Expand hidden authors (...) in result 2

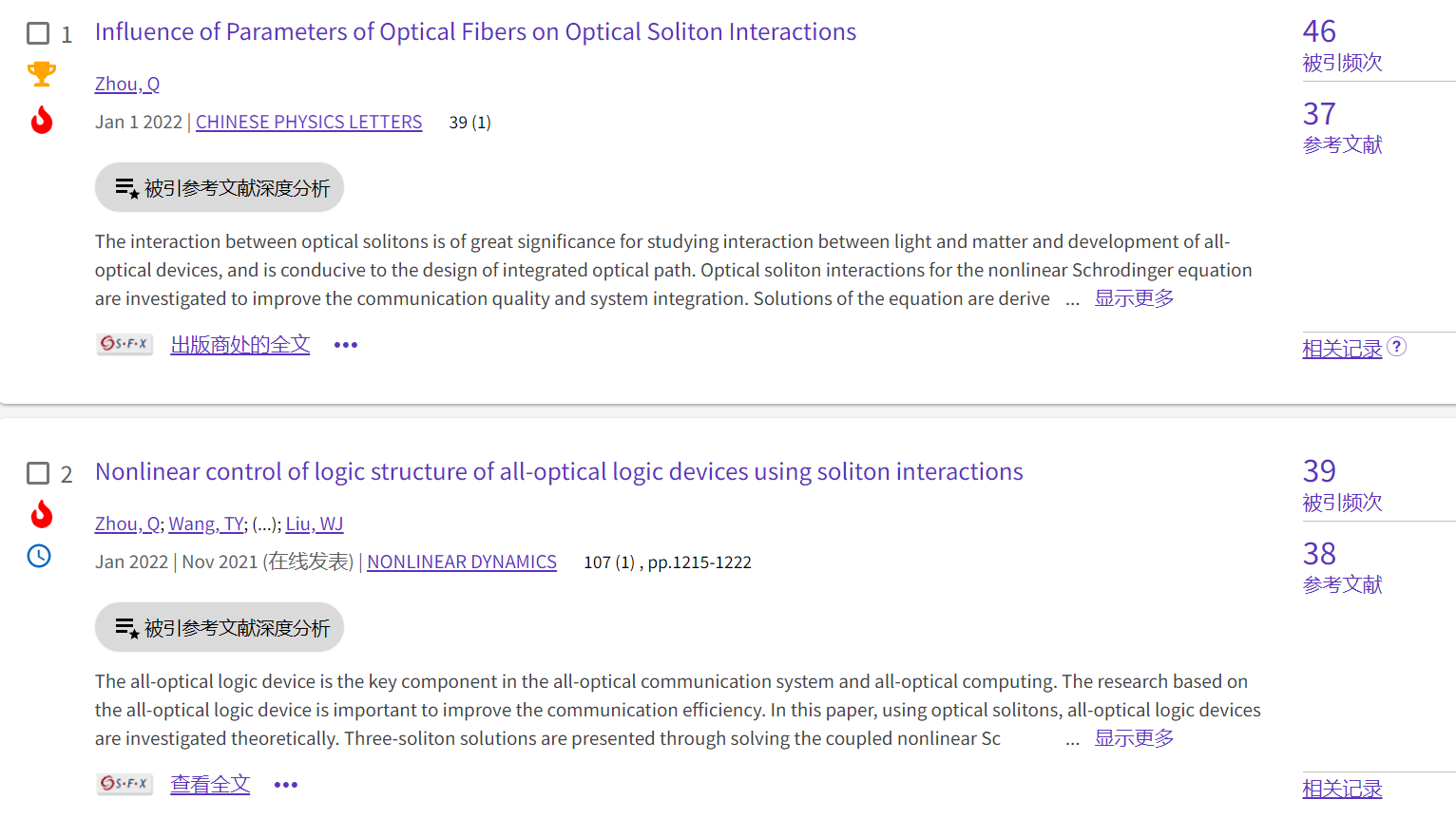[265, 524]
